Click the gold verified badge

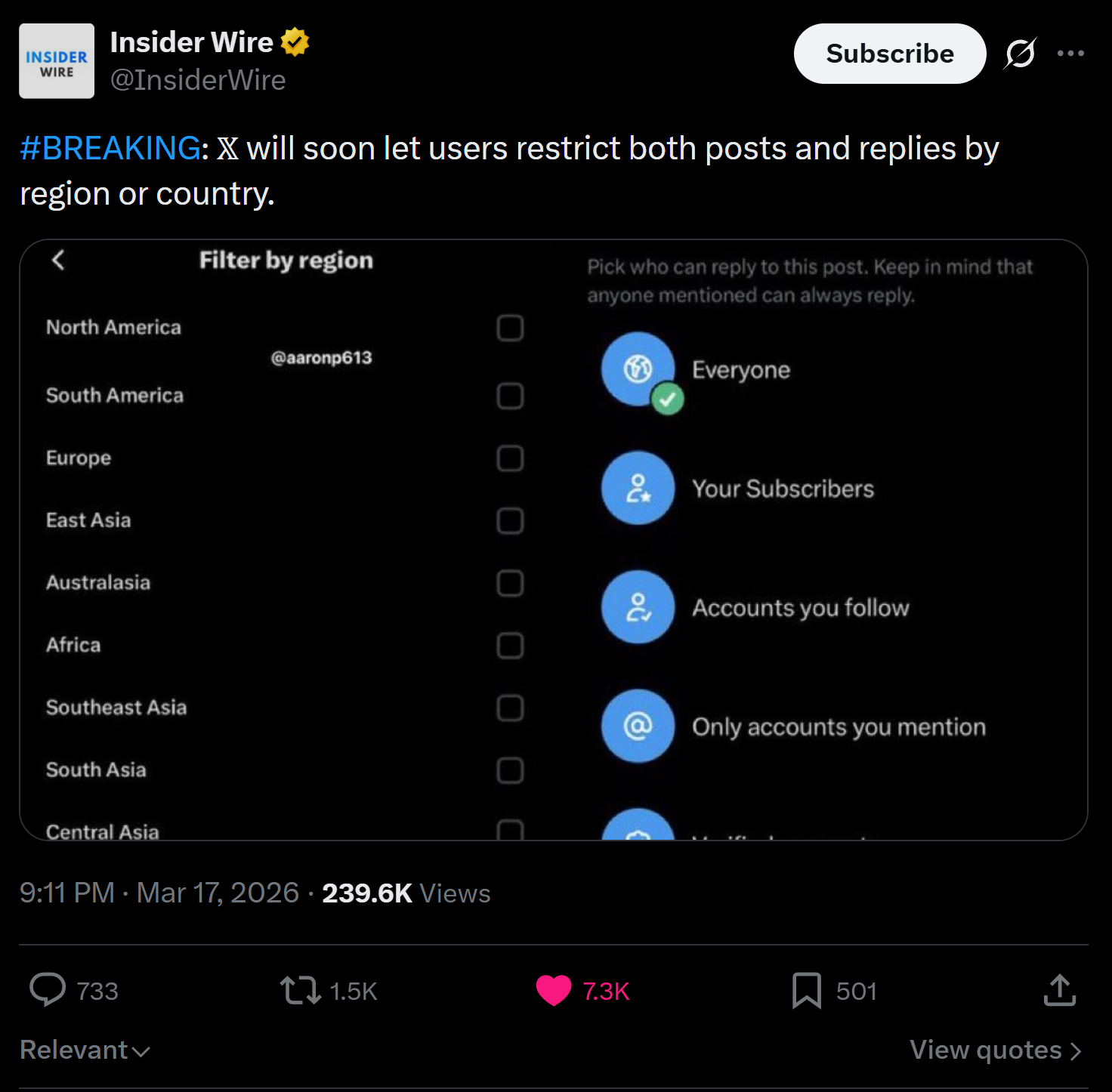coord(295,42)
